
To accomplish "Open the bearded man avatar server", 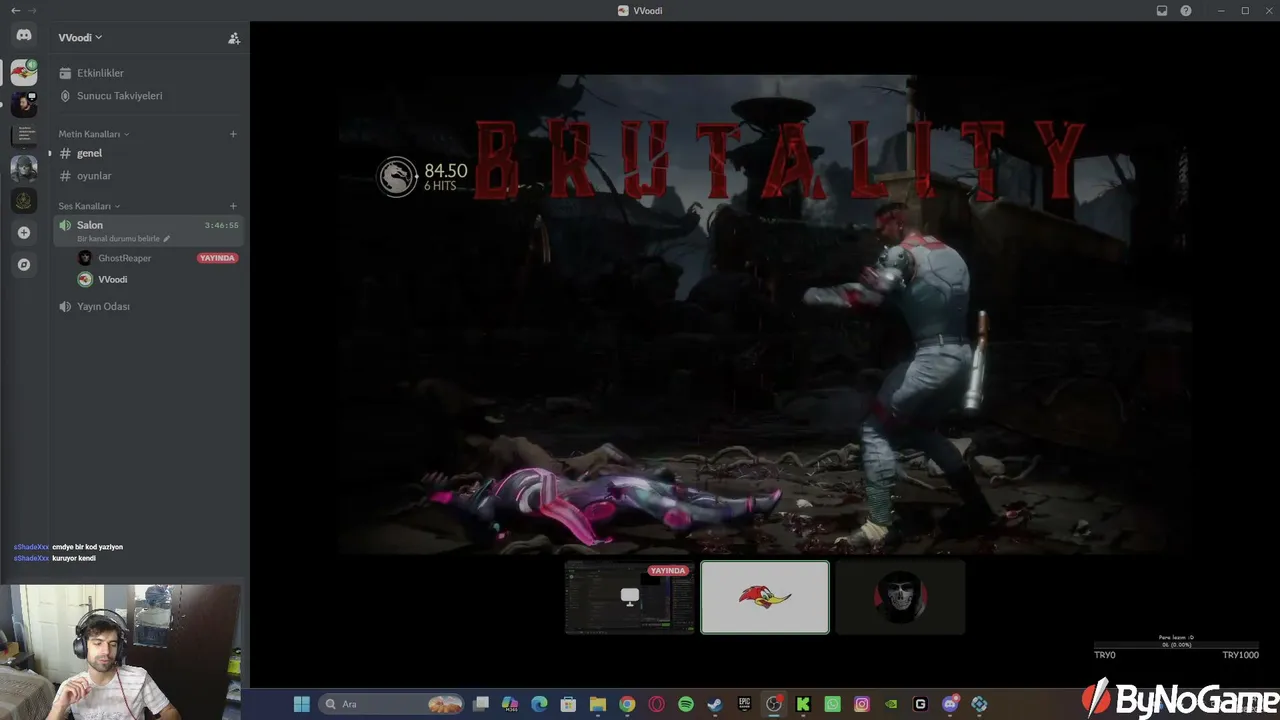I will 24,104.
